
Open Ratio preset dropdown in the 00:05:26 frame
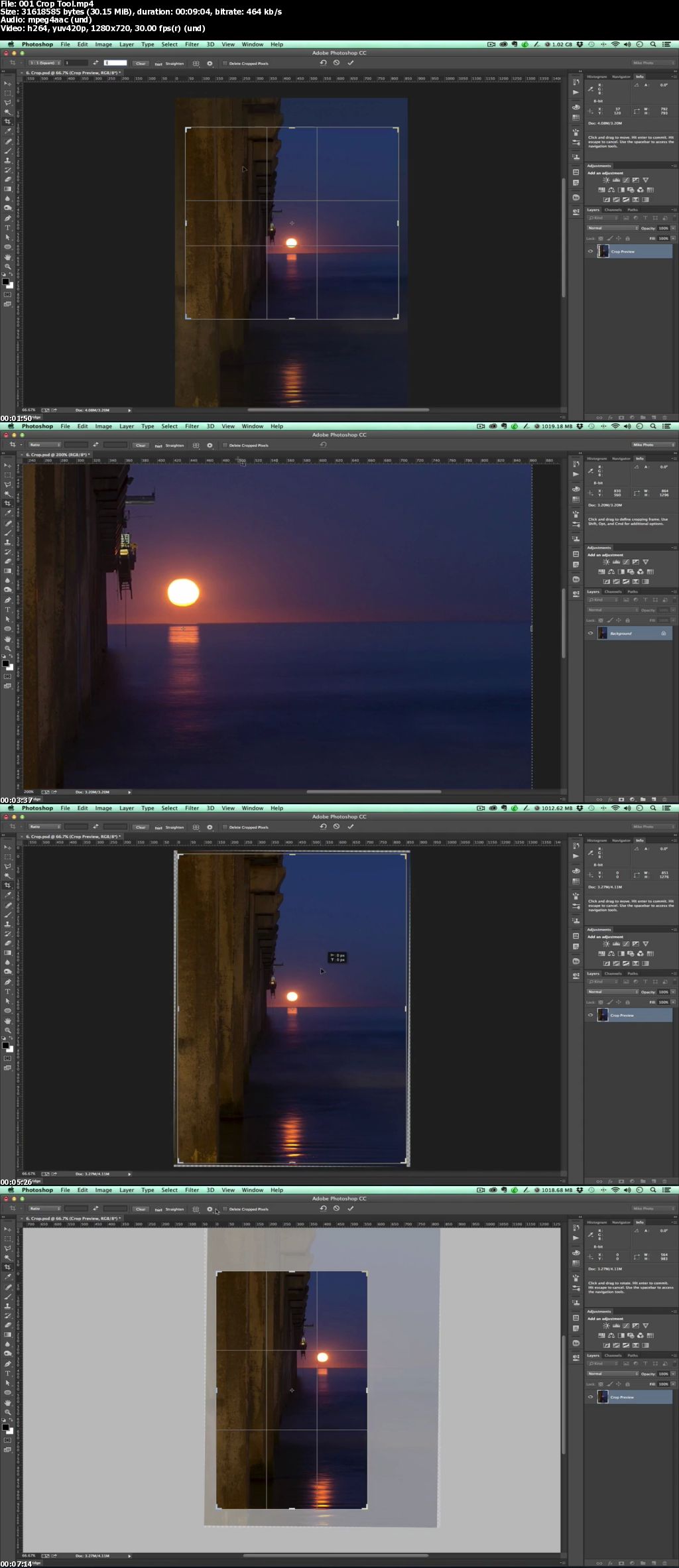click(x=44, y=827)
